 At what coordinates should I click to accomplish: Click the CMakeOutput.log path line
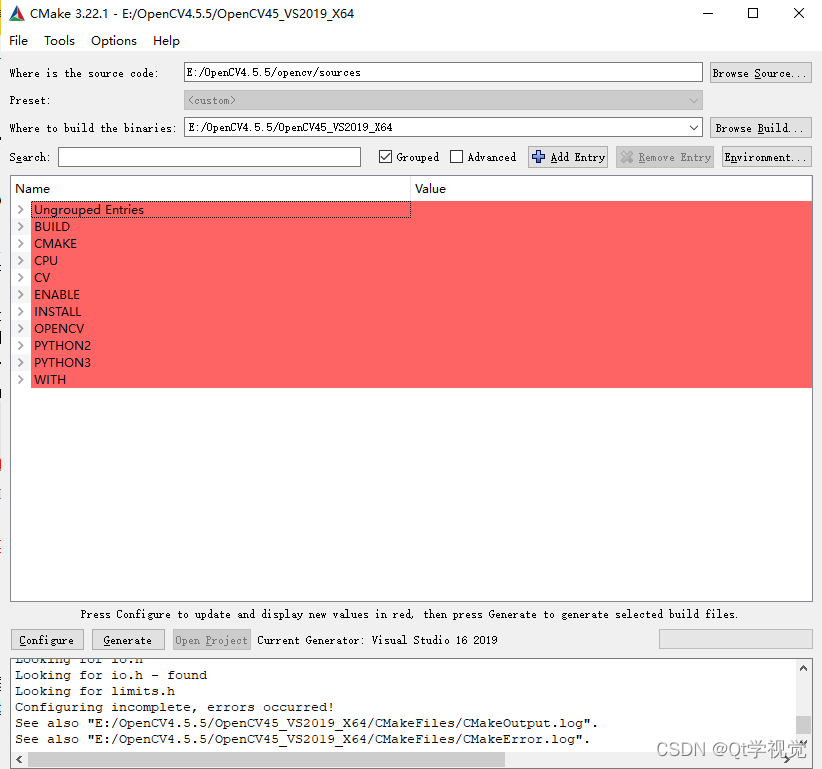pyautogui.click(x=307, y=723)
